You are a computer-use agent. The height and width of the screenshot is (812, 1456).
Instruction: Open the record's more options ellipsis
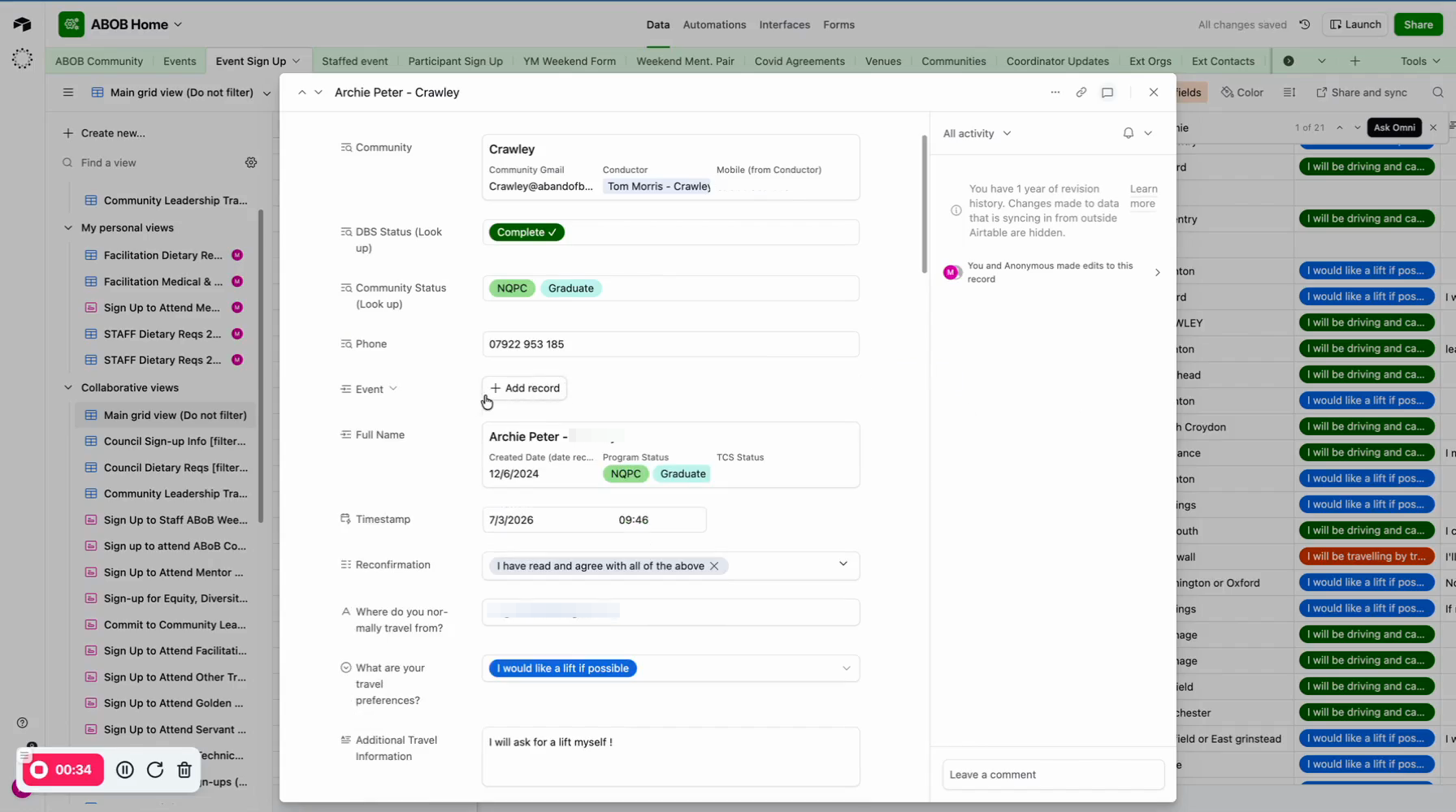tap(1055, 93)
